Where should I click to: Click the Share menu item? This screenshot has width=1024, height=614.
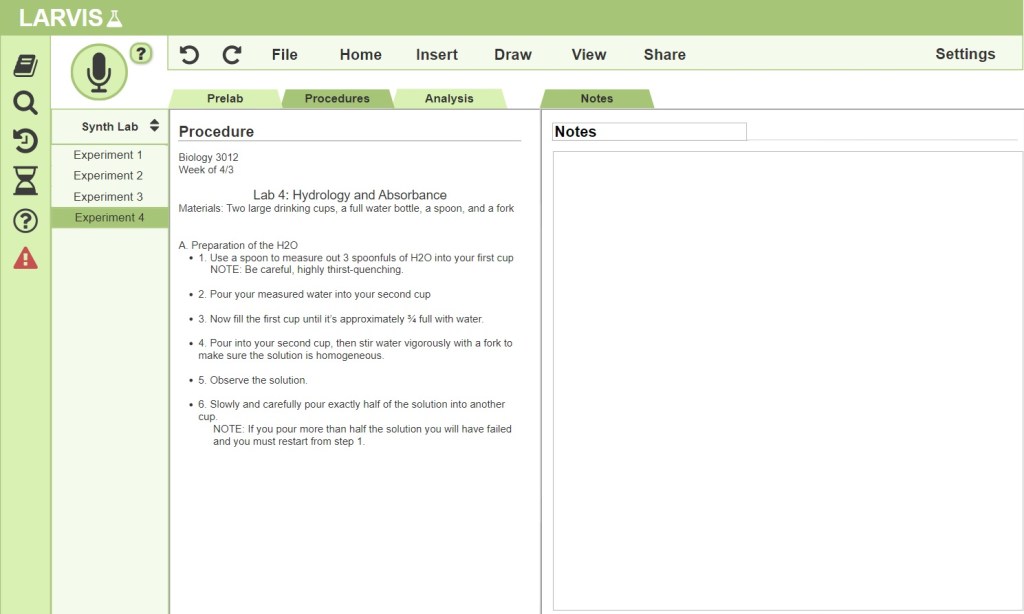point(665,55)
